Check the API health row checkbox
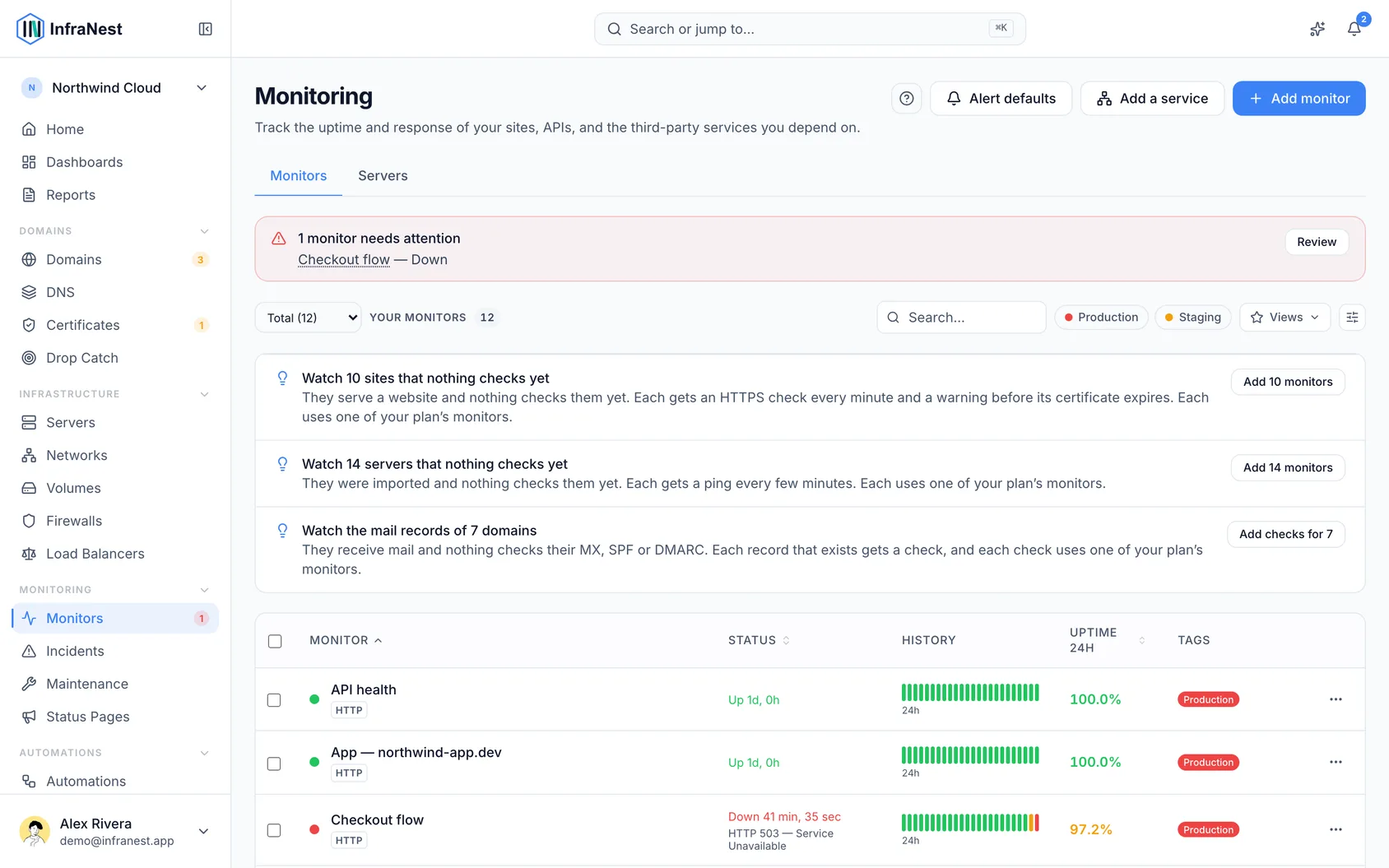 [x=274, y=700]
